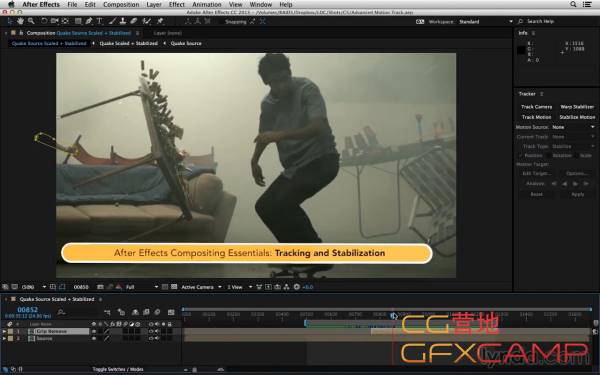
Task: Select the Puppet Pin tool
Action: click(160, 21)
